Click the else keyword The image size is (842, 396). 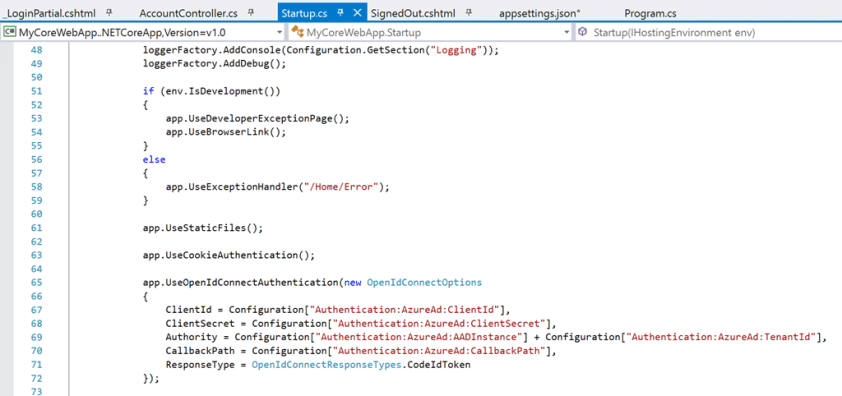coord(154,160)
